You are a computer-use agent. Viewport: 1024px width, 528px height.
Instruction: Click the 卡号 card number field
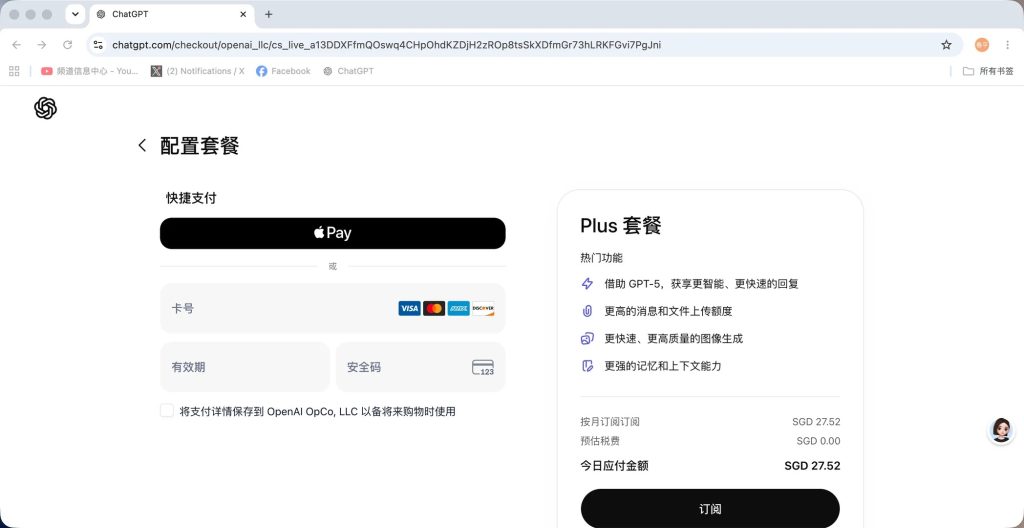coord(332,308)
